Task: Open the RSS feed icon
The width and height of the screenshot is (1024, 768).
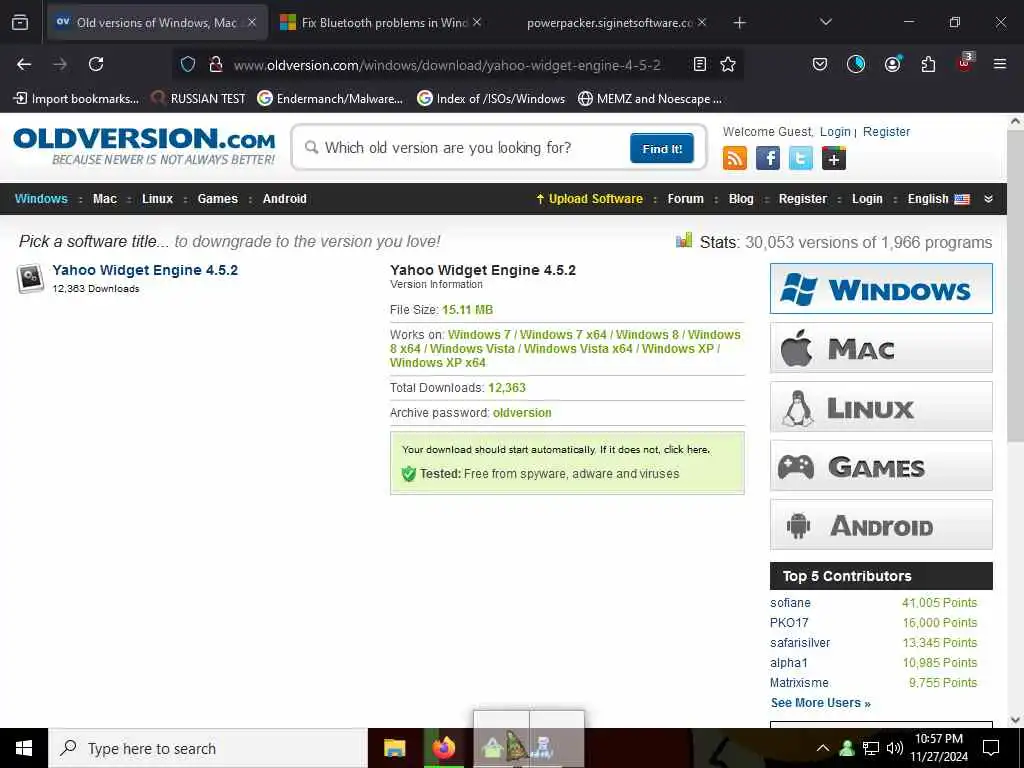Action: 735,158
